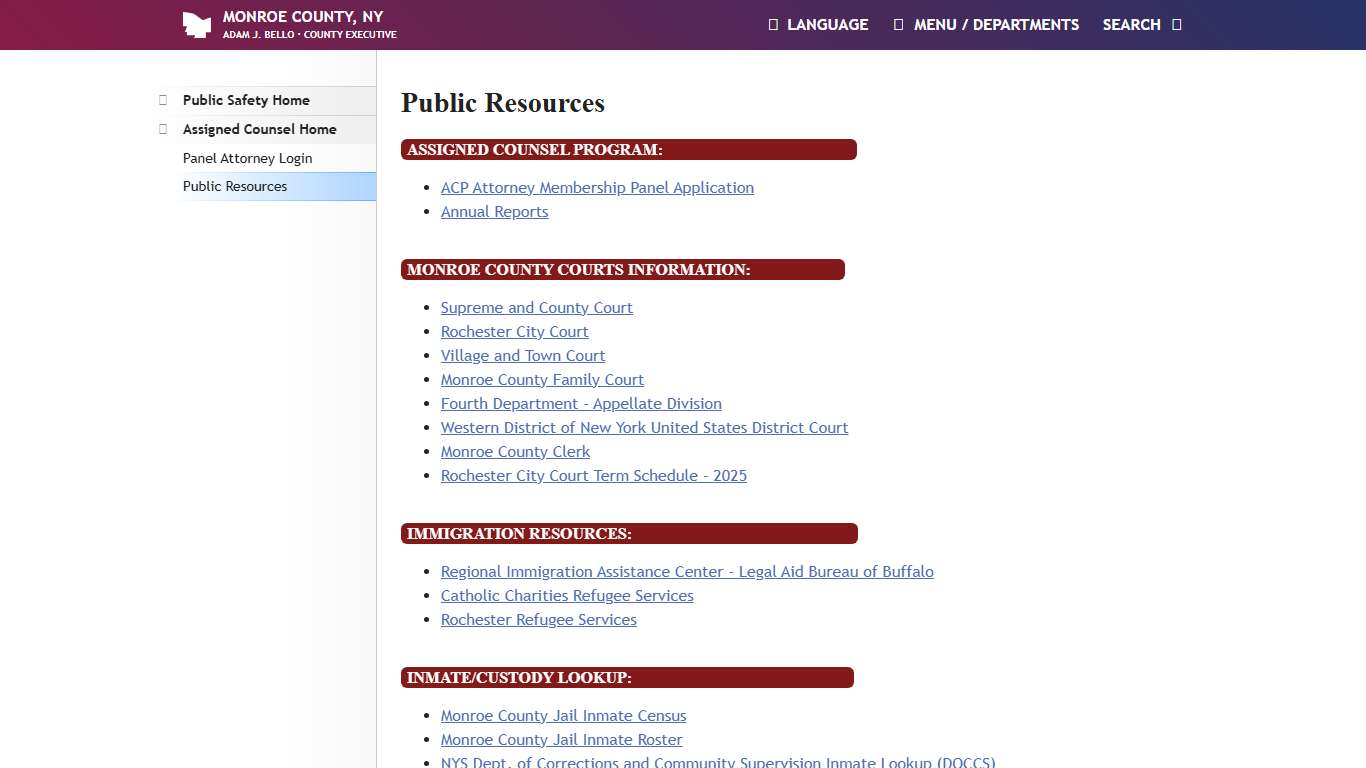Select Assigned Counsel Home in the sidebar
The width and height of the screenshot is (1366, 768).
click(259, 129)
